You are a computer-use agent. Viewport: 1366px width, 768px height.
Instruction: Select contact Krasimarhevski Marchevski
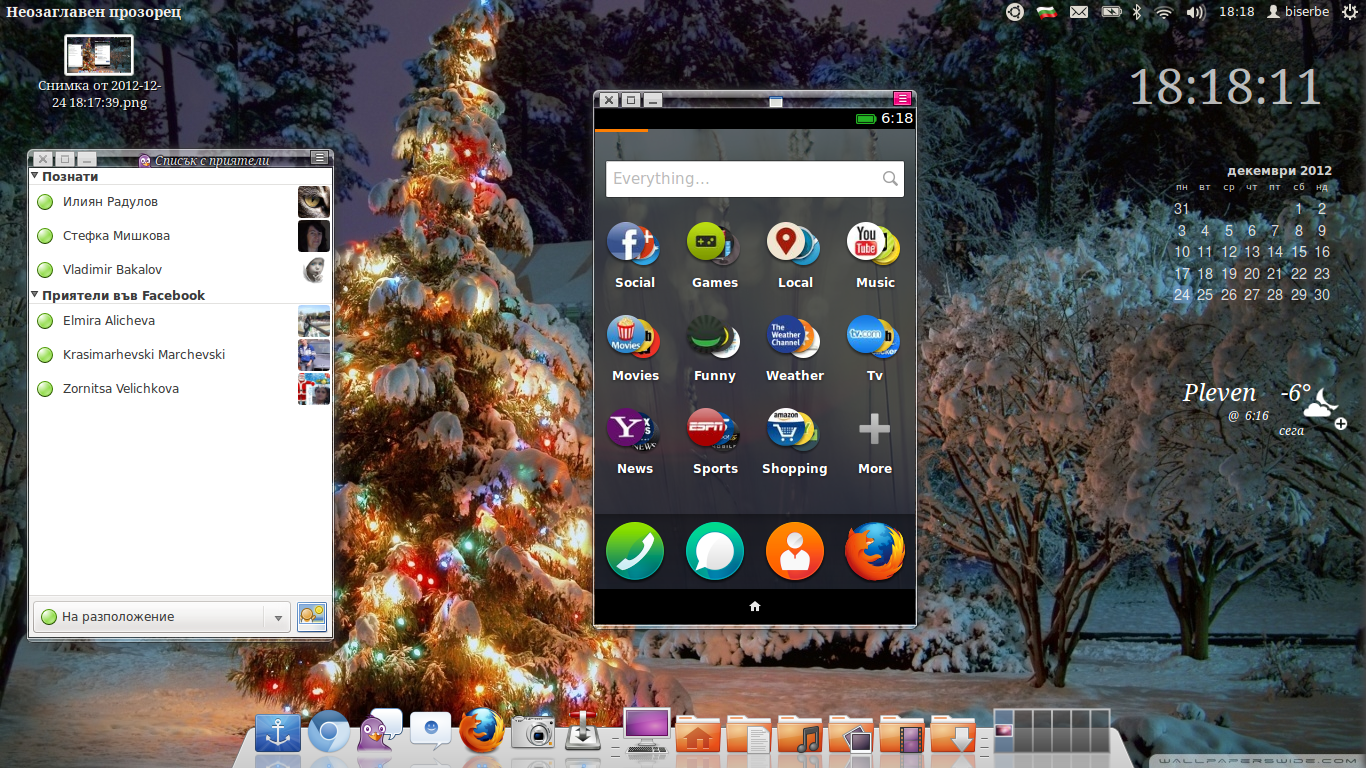(180, 355)
